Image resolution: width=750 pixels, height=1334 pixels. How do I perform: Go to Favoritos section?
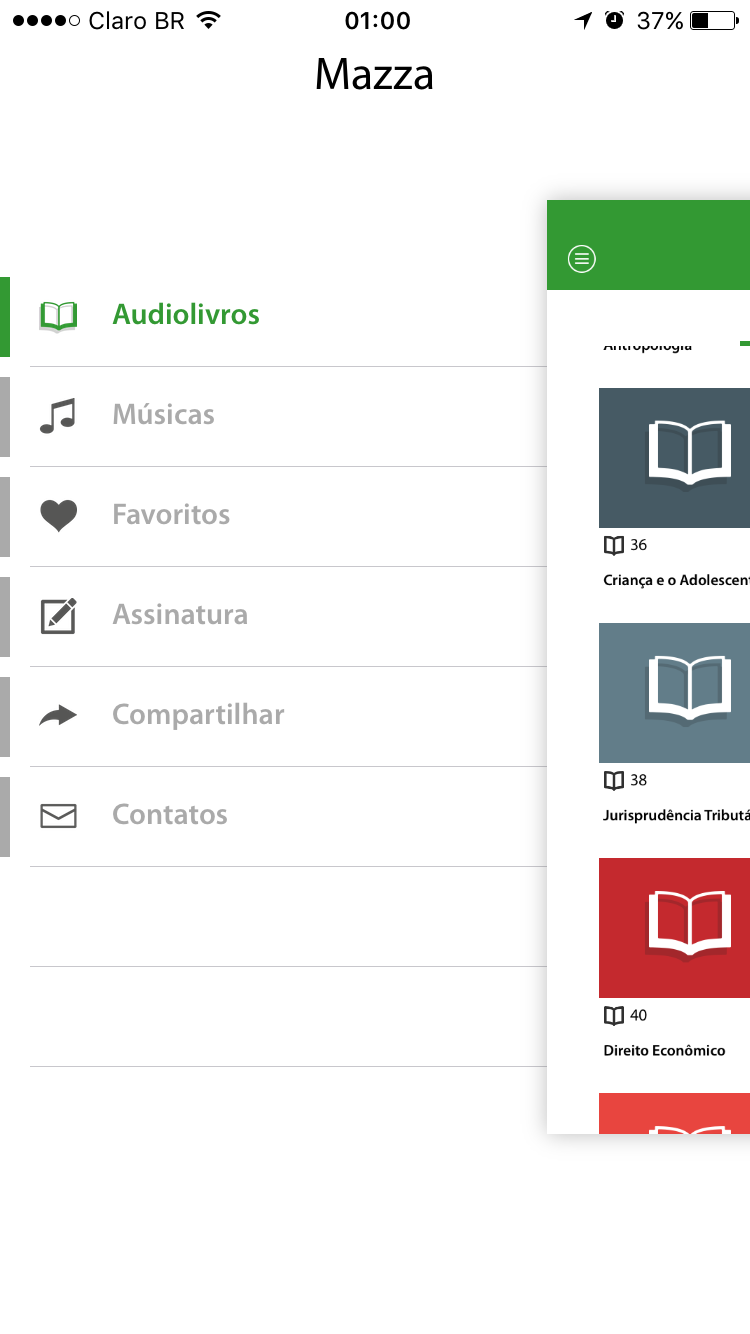171,515
